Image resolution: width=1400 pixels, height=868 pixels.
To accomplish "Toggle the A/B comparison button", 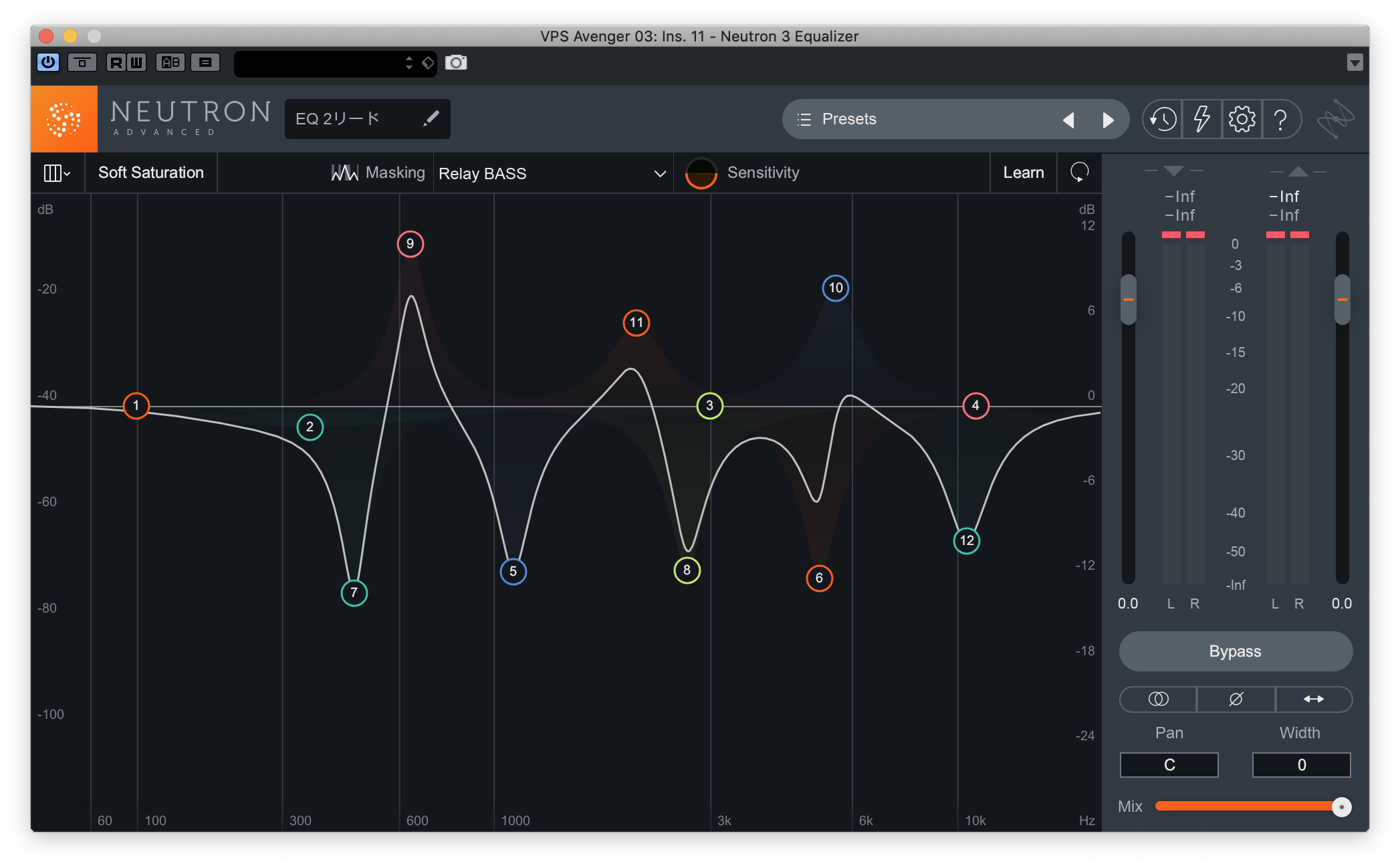I will tap(170, 62).
